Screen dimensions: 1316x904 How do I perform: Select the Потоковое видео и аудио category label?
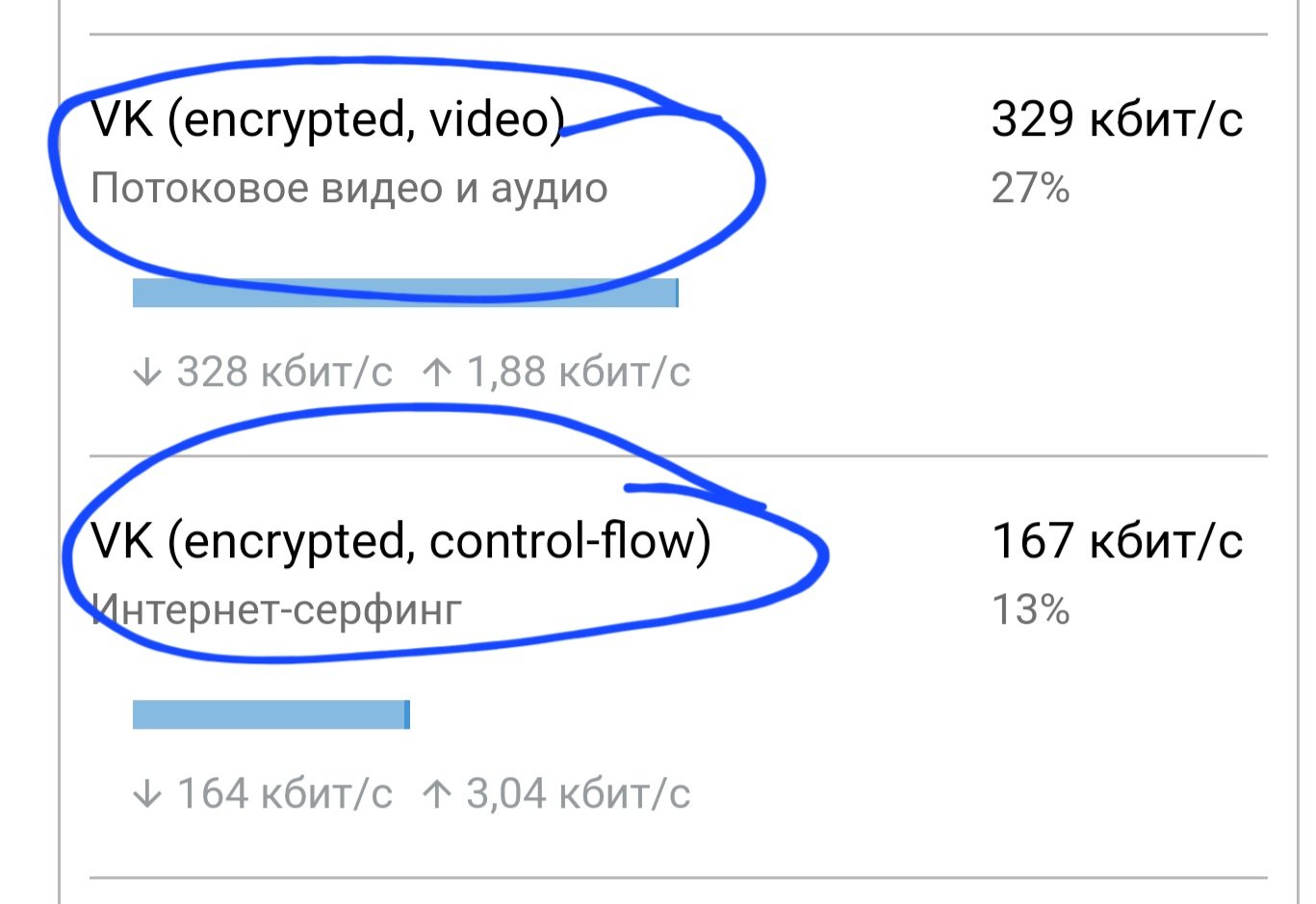pyautogui.click(x=349, y=189)
